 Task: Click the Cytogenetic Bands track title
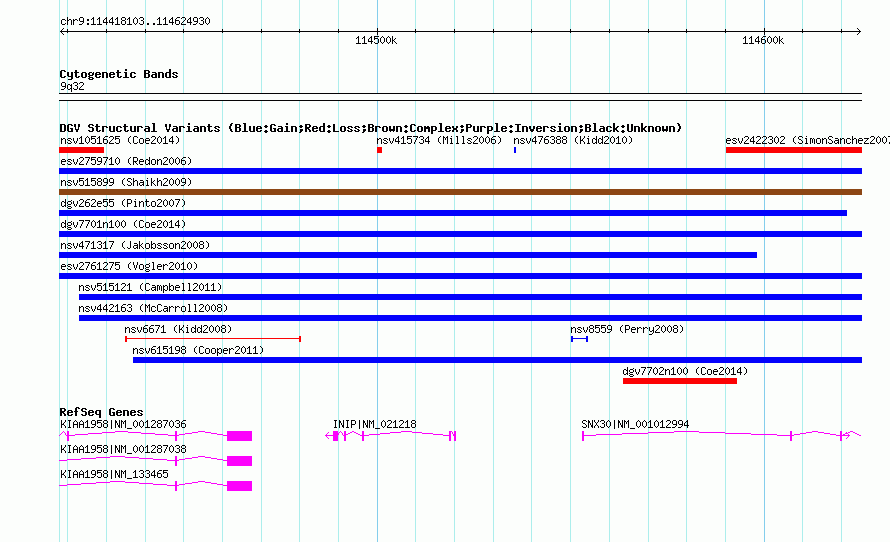[x=119, y=74]
